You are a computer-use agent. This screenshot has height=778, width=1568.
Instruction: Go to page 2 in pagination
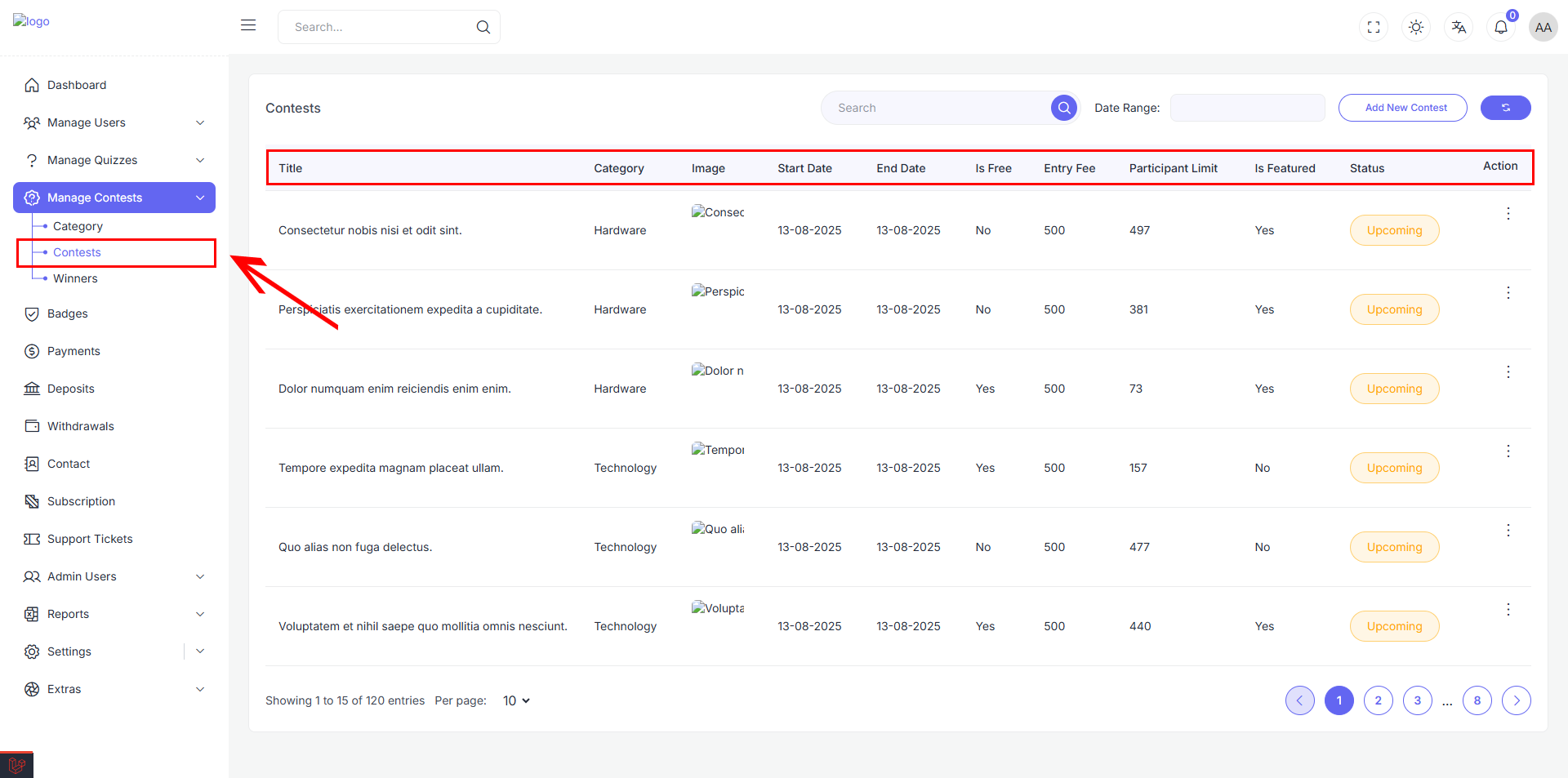pyautogui.click(x=1379, y=700)
